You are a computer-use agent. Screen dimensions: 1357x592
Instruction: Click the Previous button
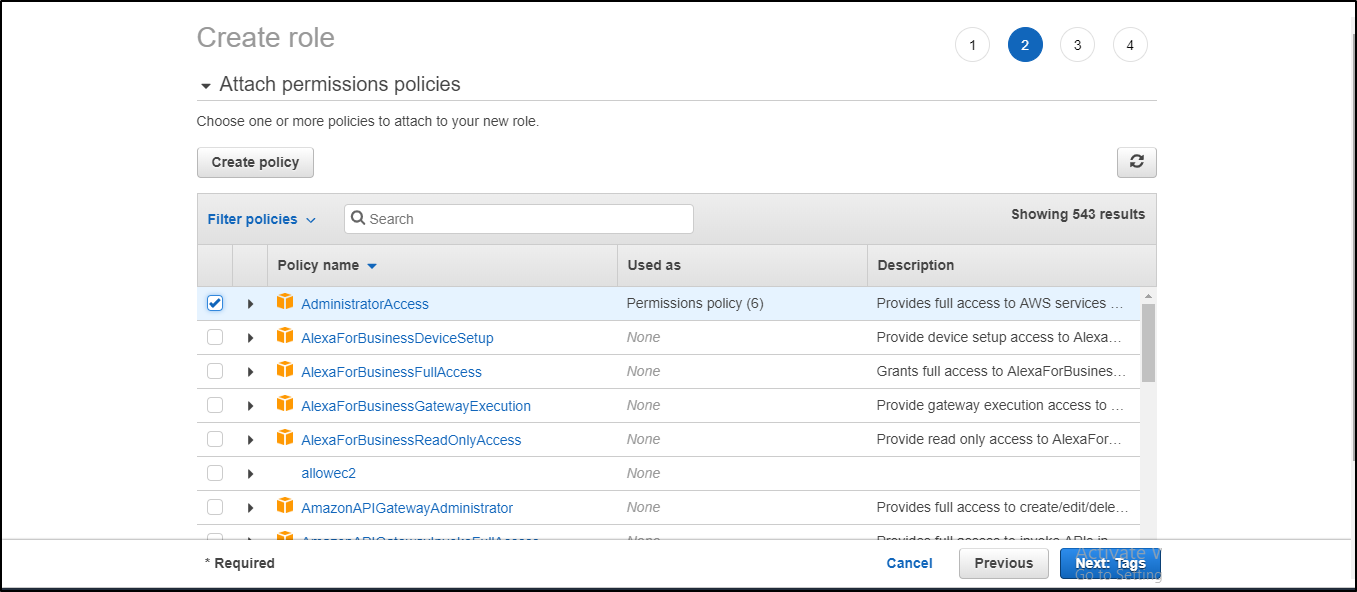click(x=1004, y=563)
